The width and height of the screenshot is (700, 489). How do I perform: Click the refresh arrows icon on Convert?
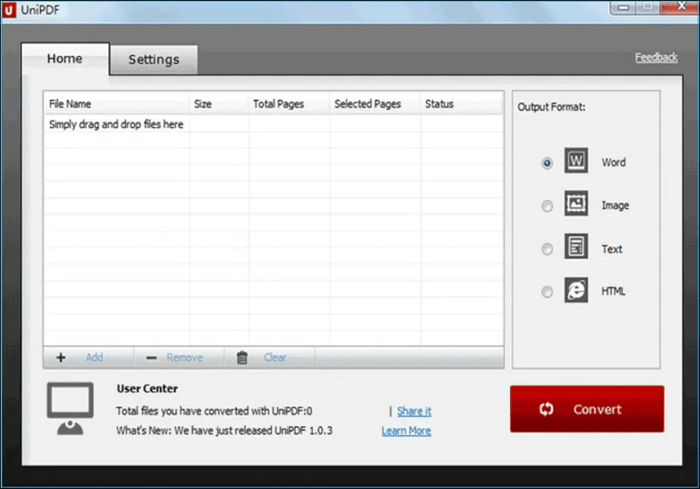pos(546,409)
